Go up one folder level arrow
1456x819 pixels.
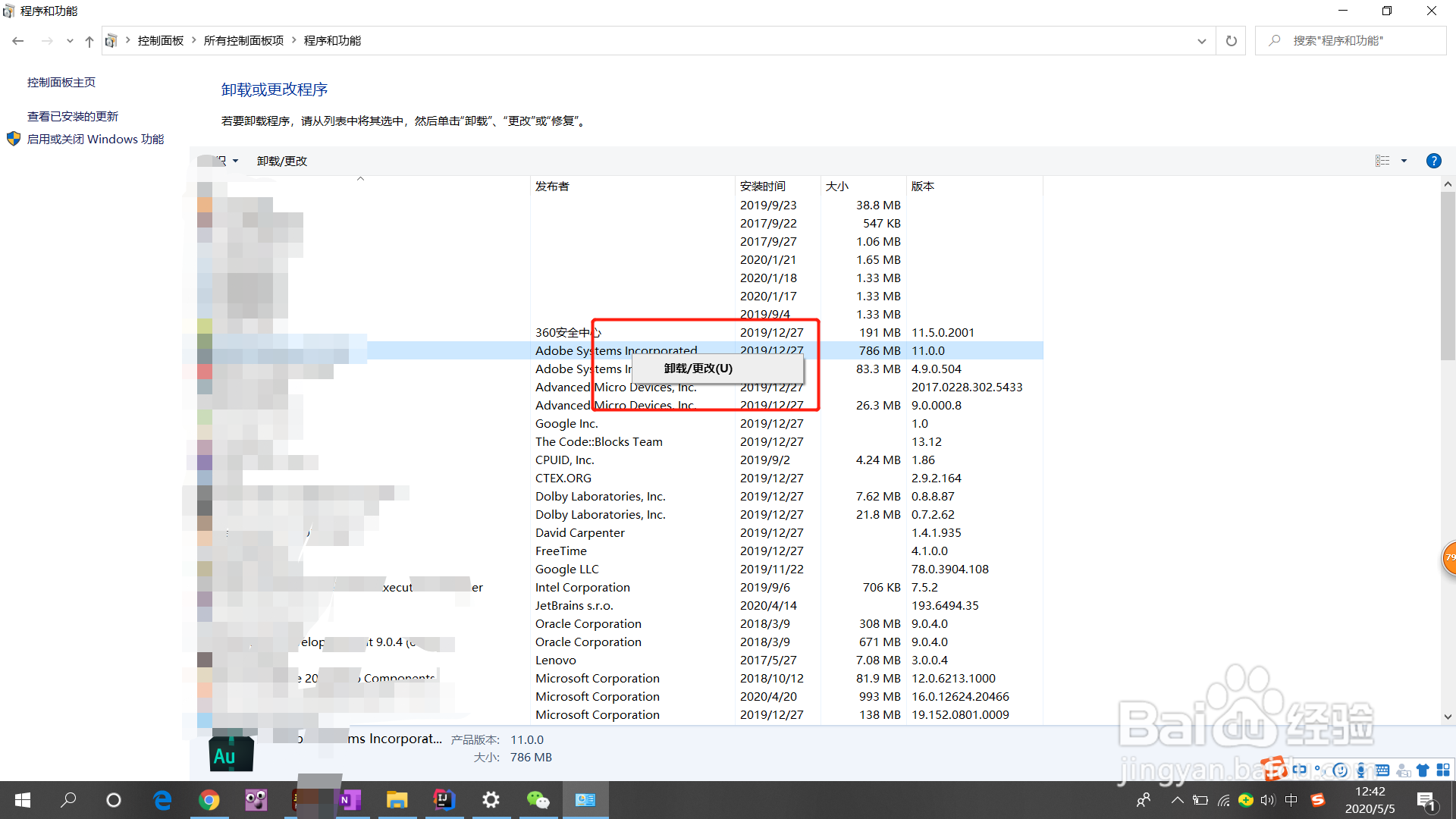tap(89, 41)
